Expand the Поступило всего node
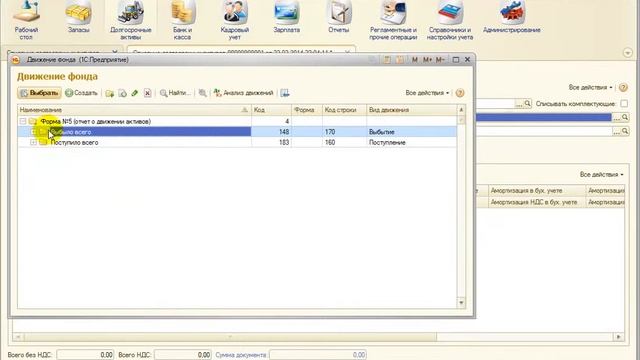Viewport: 640px width, 360px height. [33, 142]
